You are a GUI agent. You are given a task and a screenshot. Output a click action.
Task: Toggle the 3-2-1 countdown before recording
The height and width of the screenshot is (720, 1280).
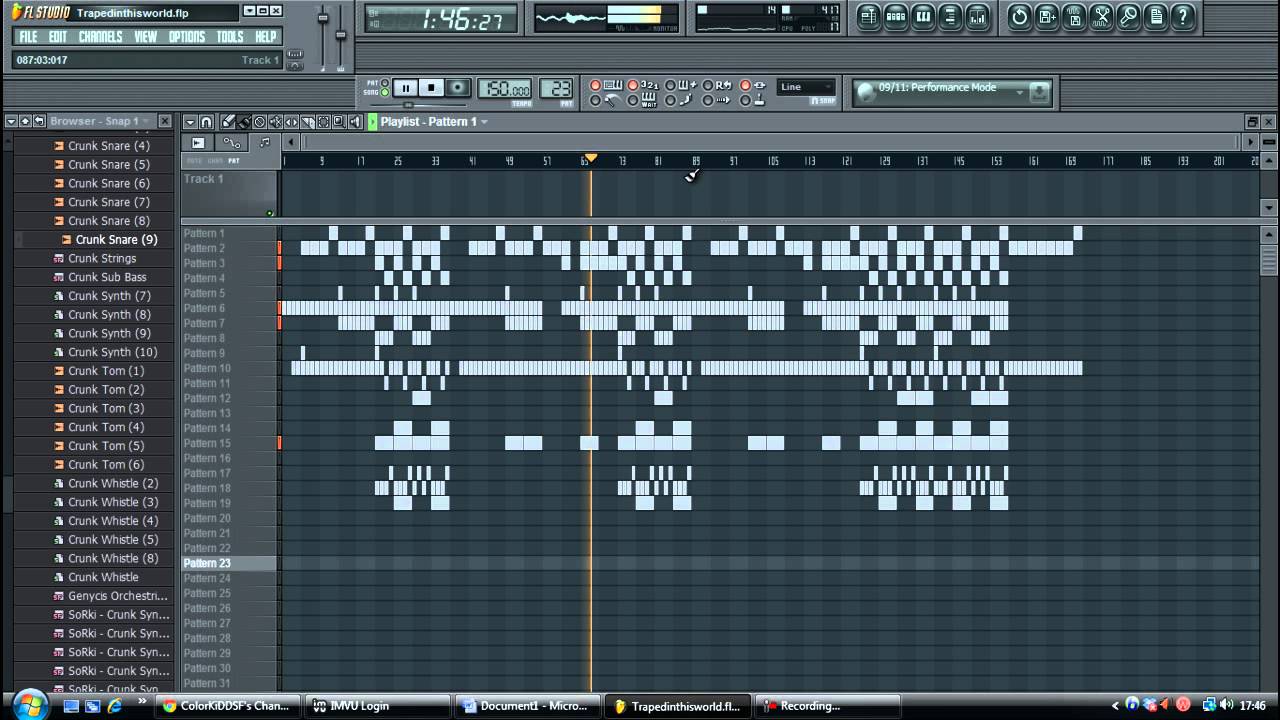click(632, 85)
